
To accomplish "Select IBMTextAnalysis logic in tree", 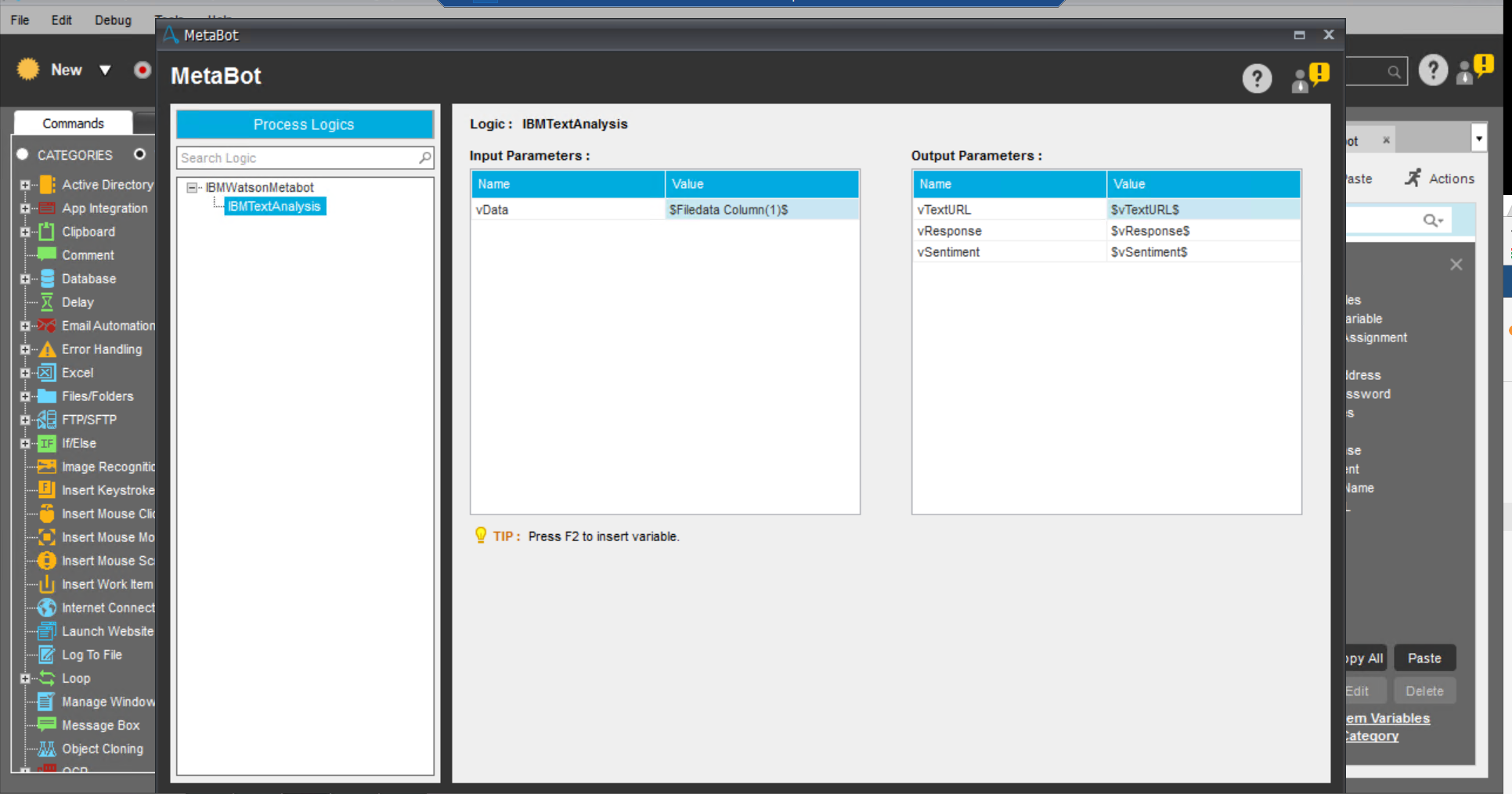I will point(275,207).
